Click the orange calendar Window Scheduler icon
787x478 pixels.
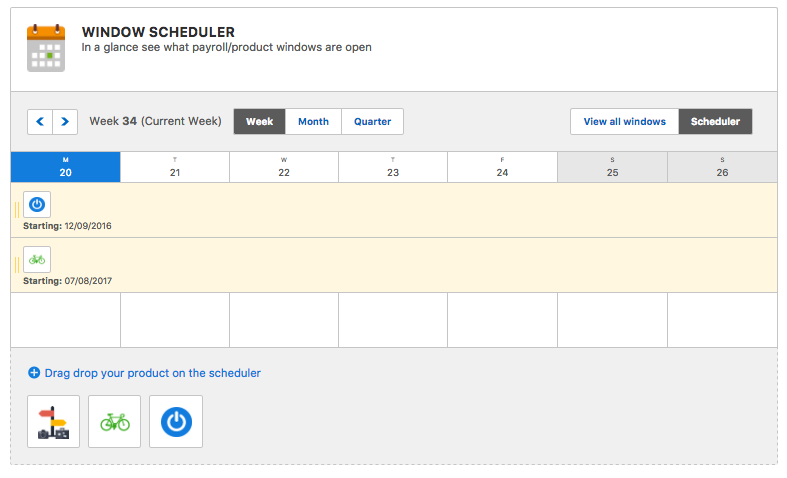(x=46, y=48)
